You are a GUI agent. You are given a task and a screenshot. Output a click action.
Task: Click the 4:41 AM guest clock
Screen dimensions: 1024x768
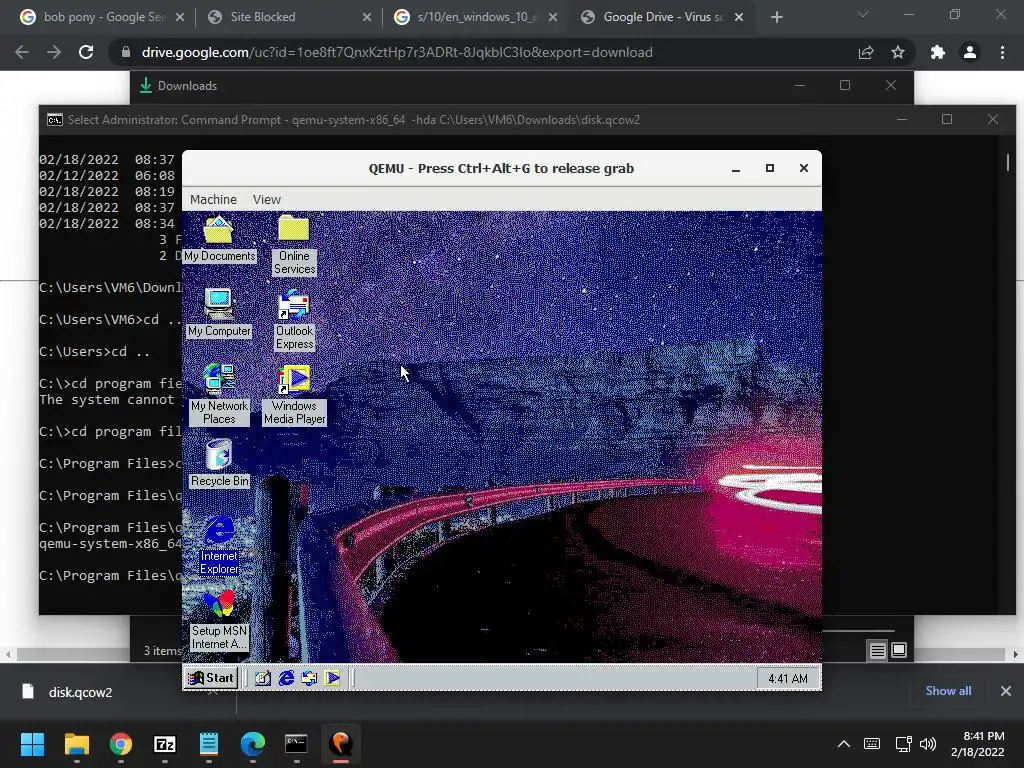point(788,679)
